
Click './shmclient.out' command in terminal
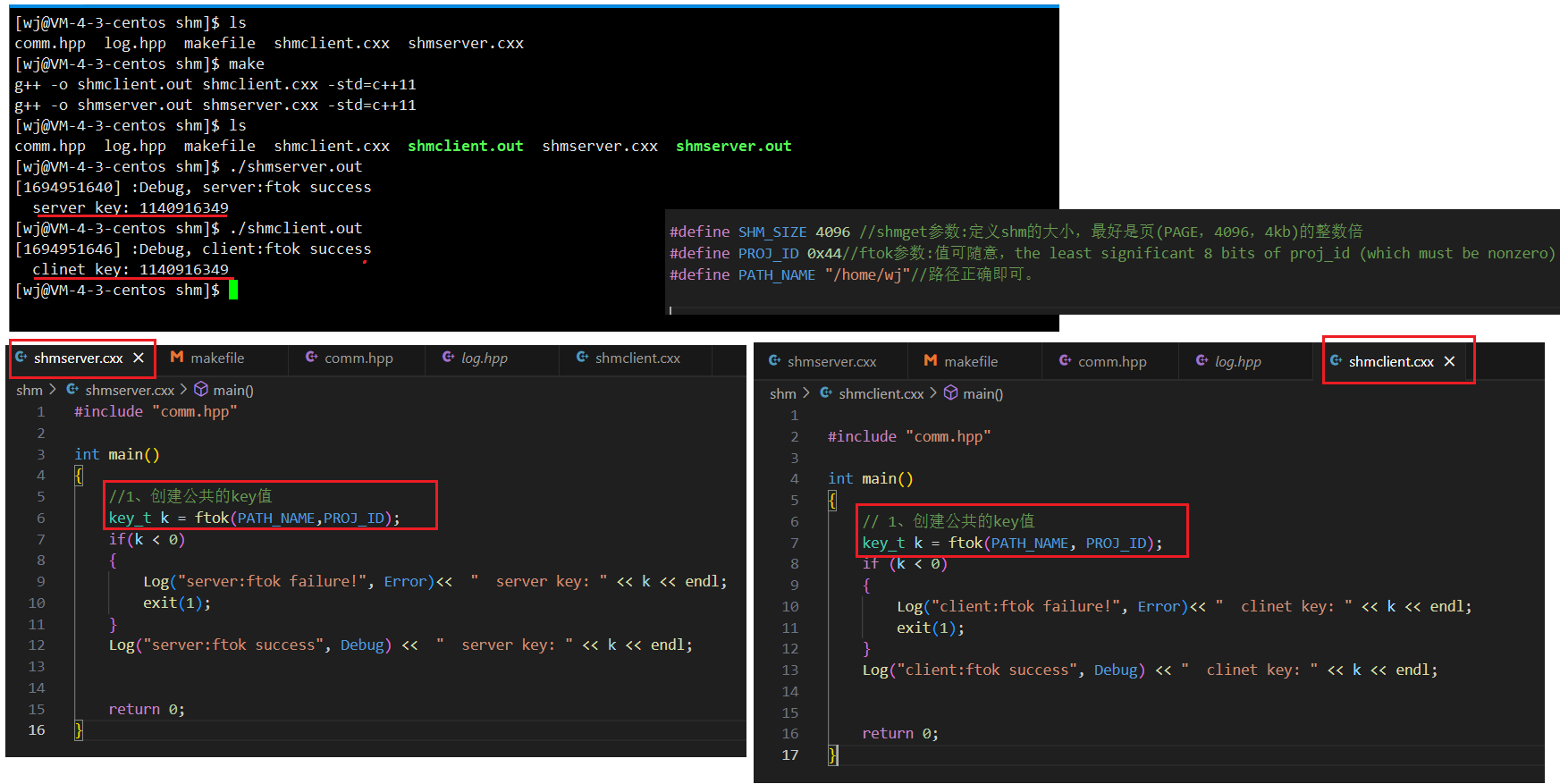point(296,229)
